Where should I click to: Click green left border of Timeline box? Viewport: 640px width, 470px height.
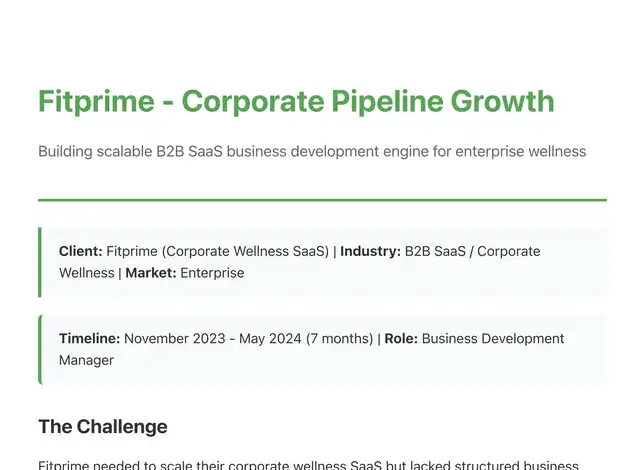coord(40,350)
